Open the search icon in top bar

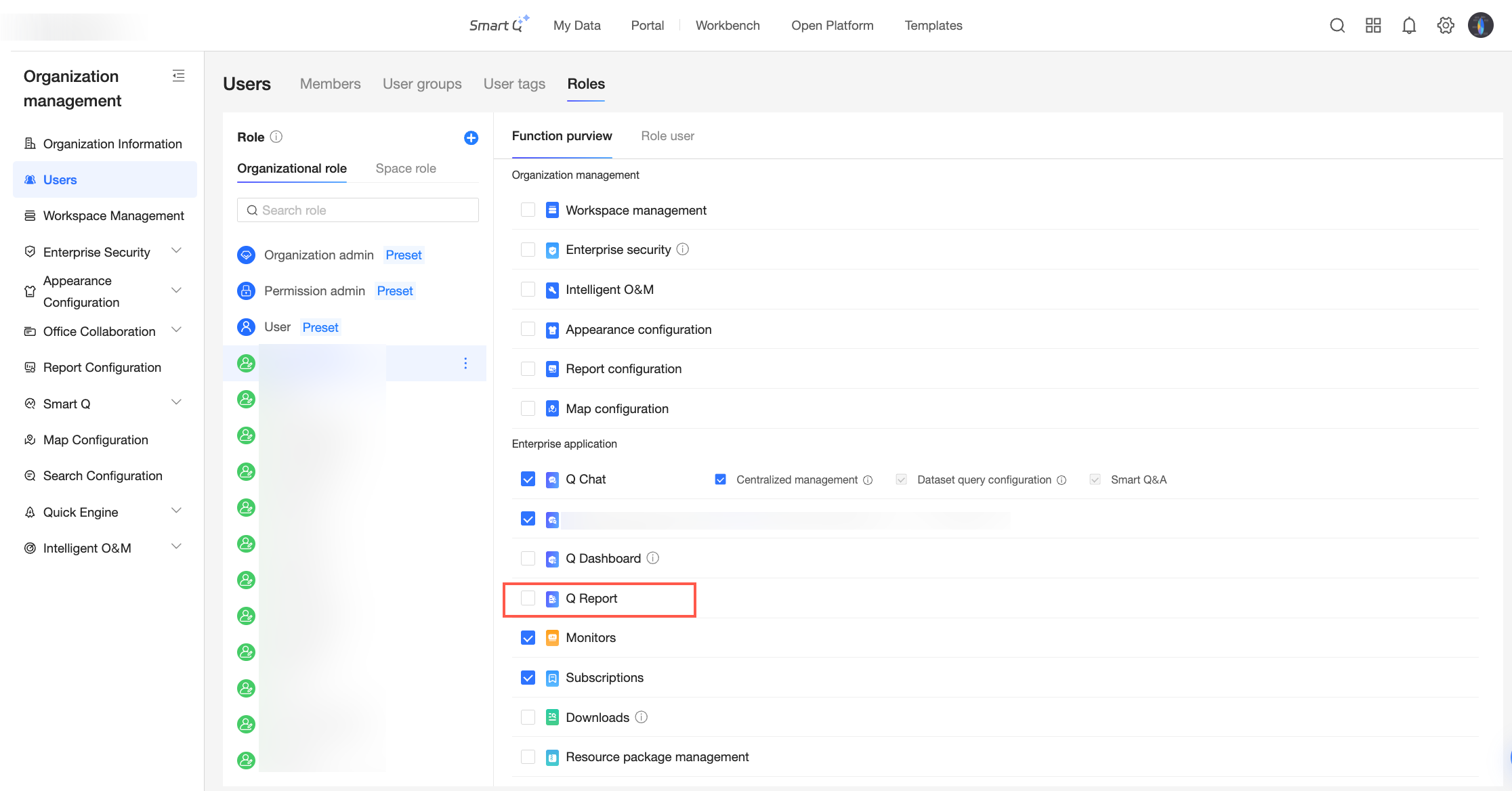[x=1337, y=26]
